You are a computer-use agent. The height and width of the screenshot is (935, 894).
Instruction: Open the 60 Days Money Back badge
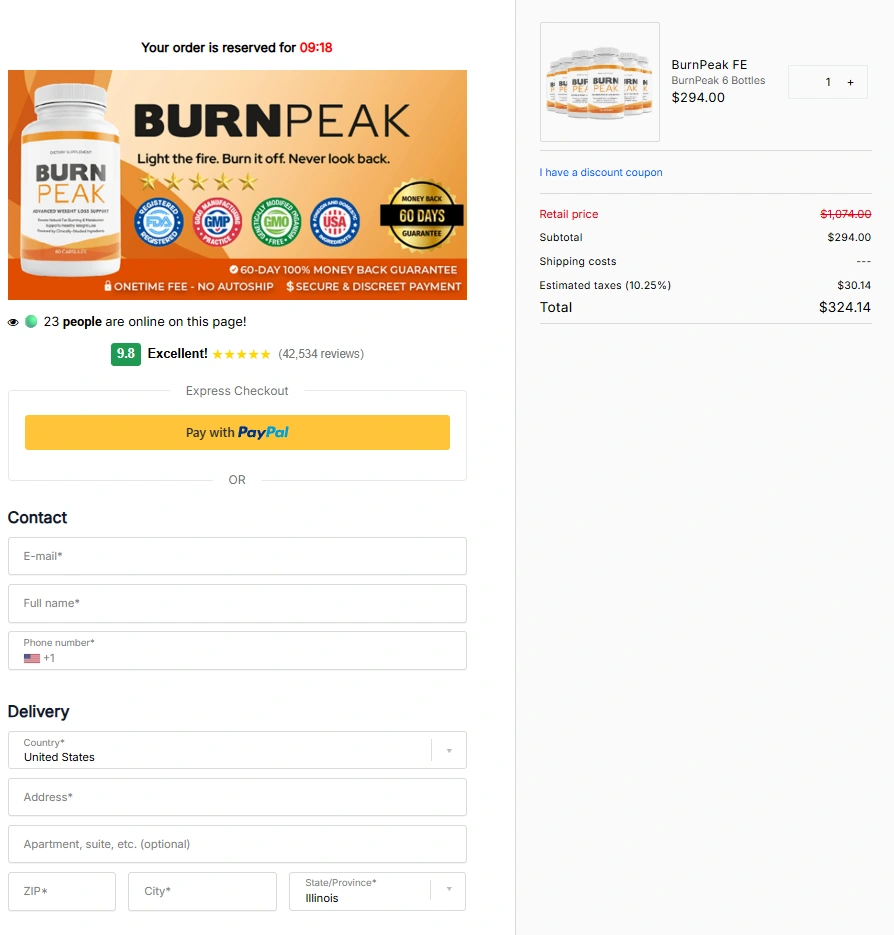coord(421,218)
